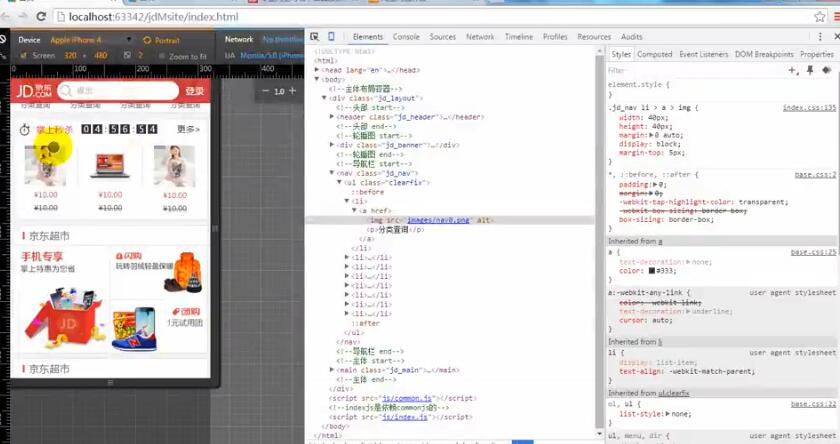Open the Network throttling dropdown
This screenshot has width=840, height=444.
282,39
